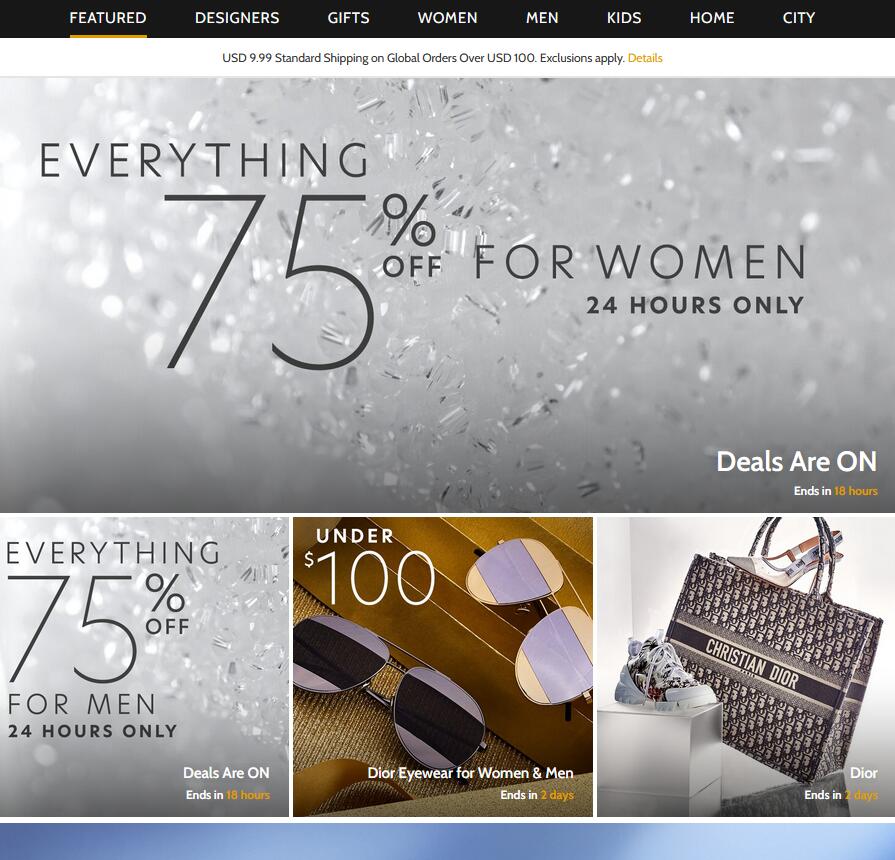The image size is (895, 860).
Task: Click 'Ends in 2 days' on Eyewear tile
Action: coord(537,795)
